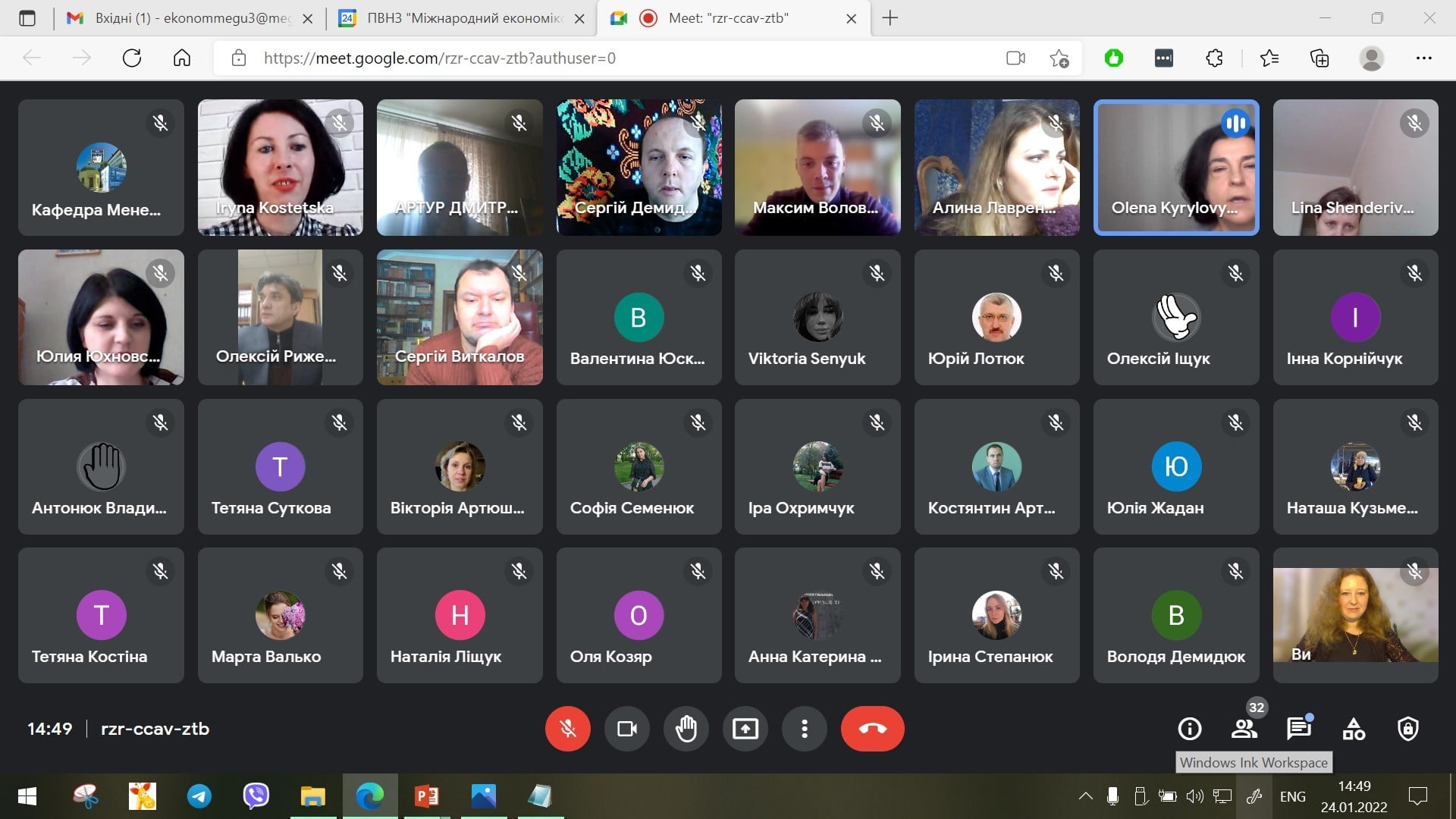View site information lock icon
The width and height of the screenshot is (1456, 819).
238,58
